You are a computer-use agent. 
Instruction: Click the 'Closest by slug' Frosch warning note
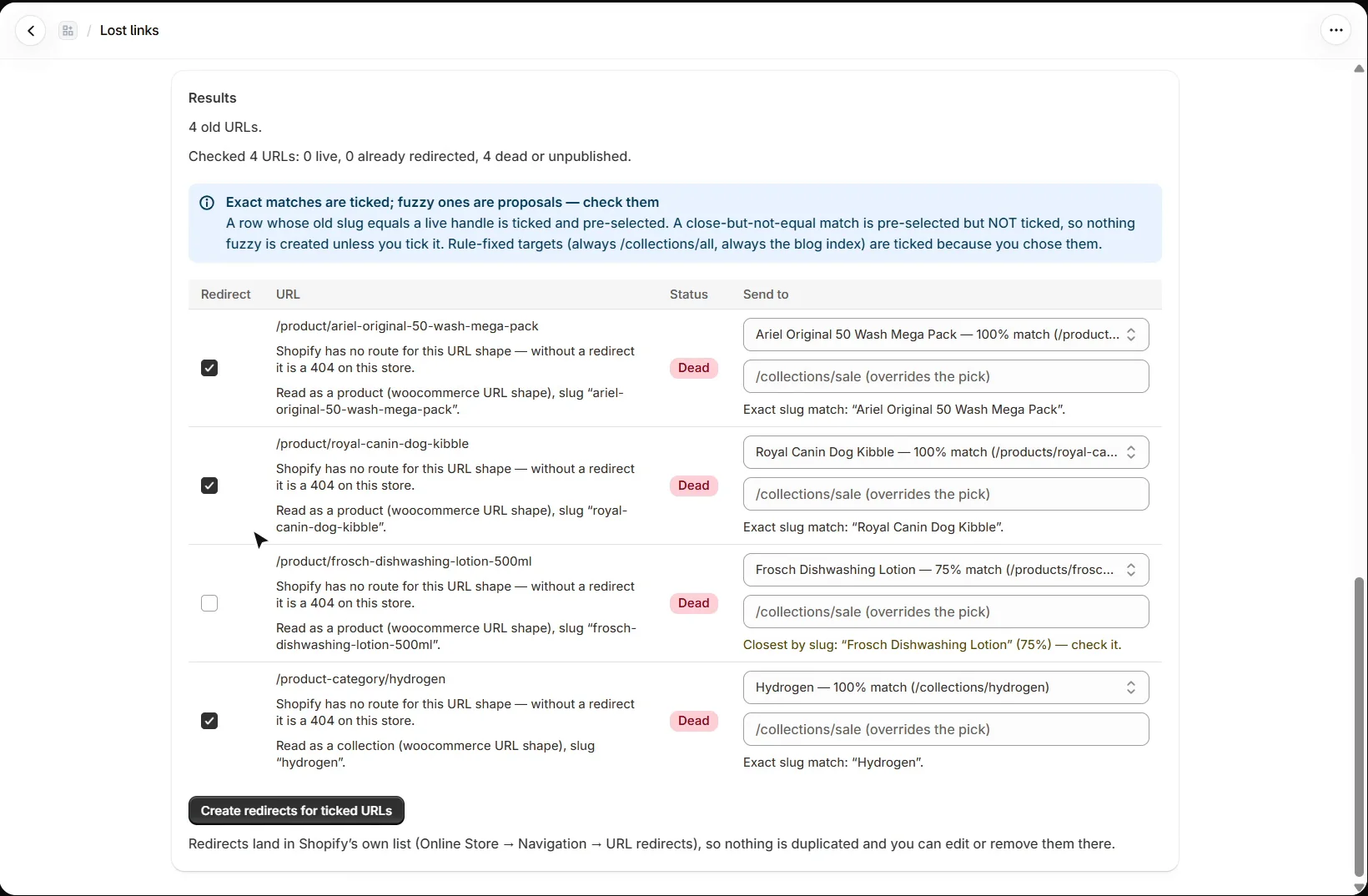(x=932, y=645)
